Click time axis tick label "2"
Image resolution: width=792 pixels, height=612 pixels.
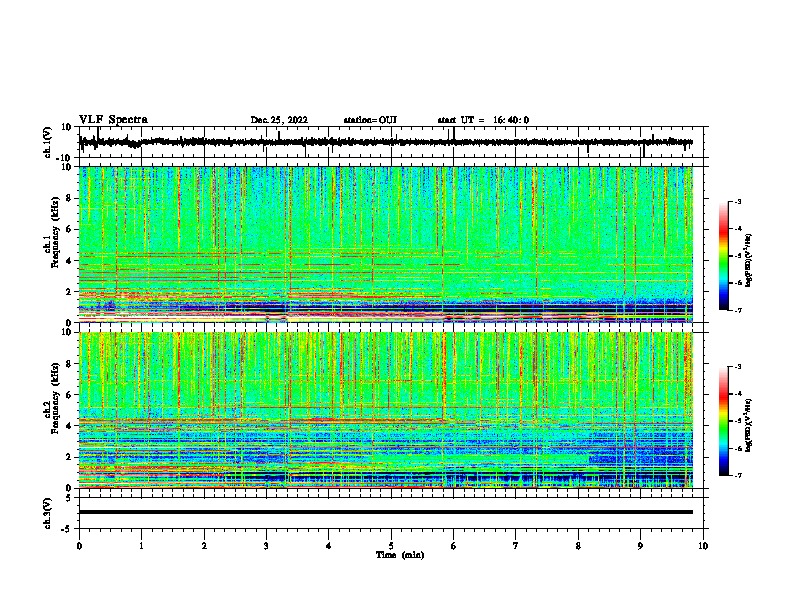click(x=204, y=545)
